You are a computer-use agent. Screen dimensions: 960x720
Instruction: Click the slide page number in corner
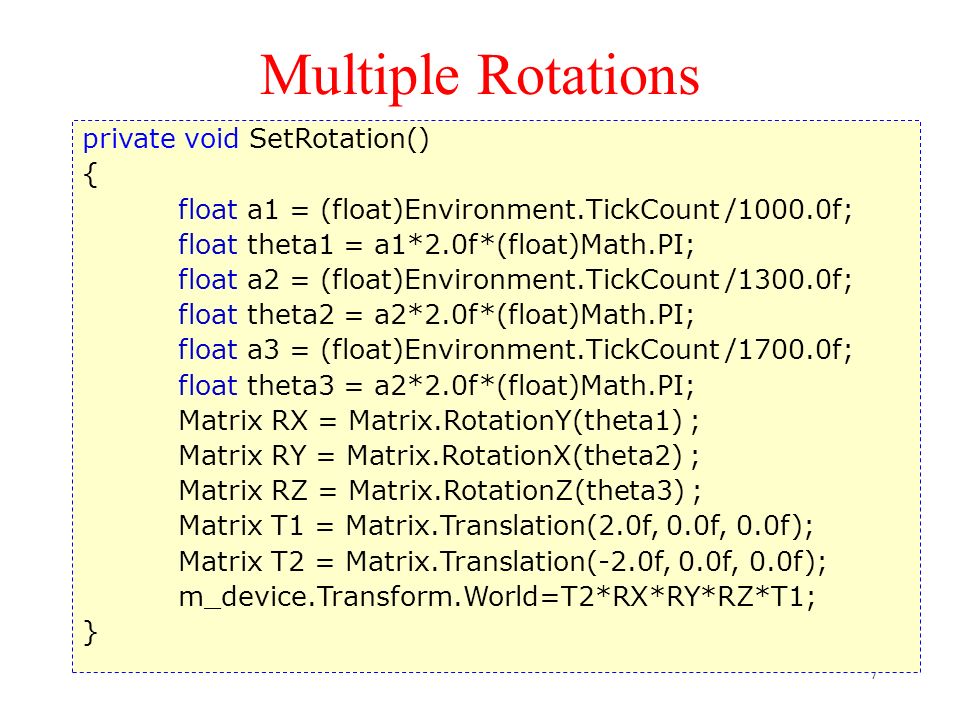874,677
